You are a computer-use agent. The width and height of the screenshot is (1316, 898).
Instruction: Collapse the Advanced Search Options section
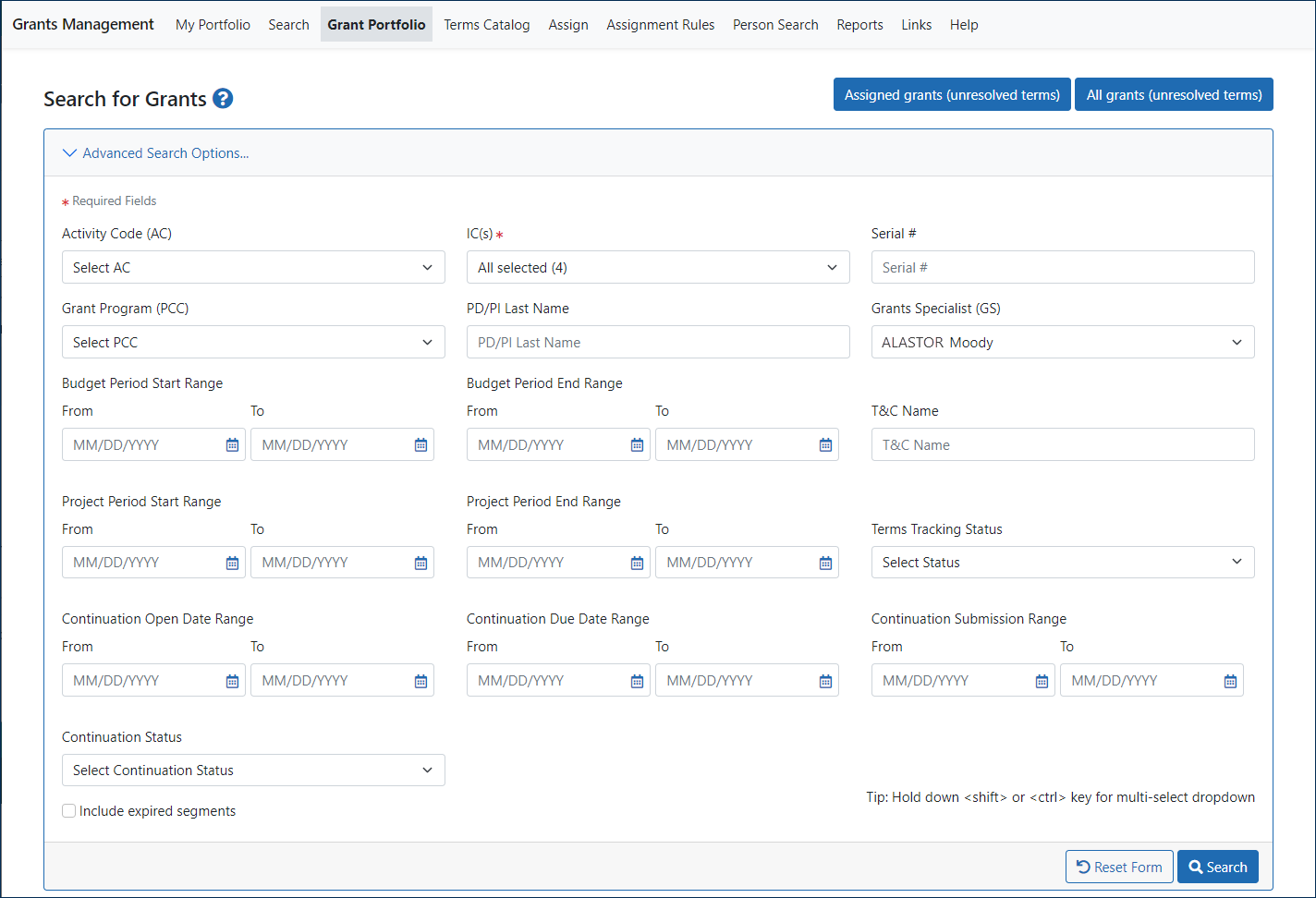coord(155,153)
